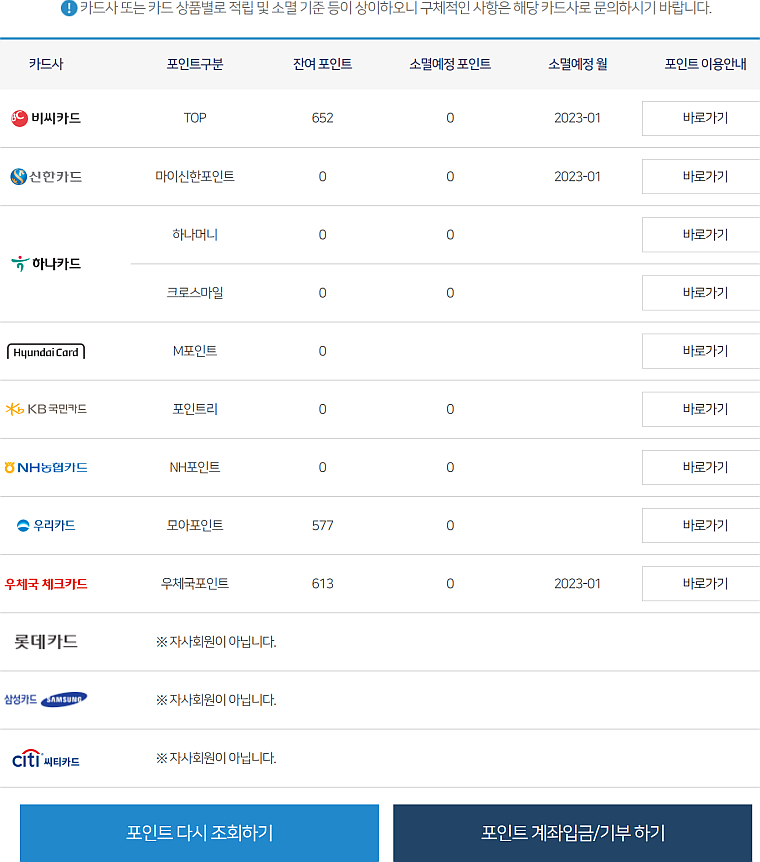Open 바로가기 for Hyundai M포인트
Viewport: 760px width, 862px height.
pyautogui.click(x=704, y=350)
